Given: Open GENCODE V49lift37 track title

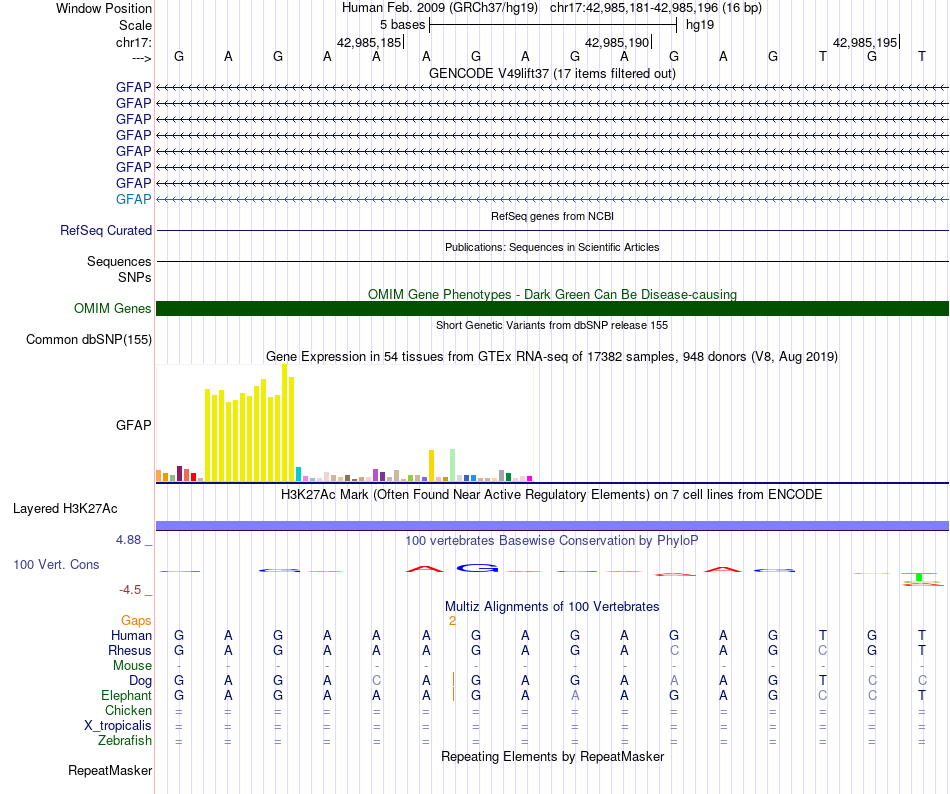Looking at the screenshot, I should point(552,73).
